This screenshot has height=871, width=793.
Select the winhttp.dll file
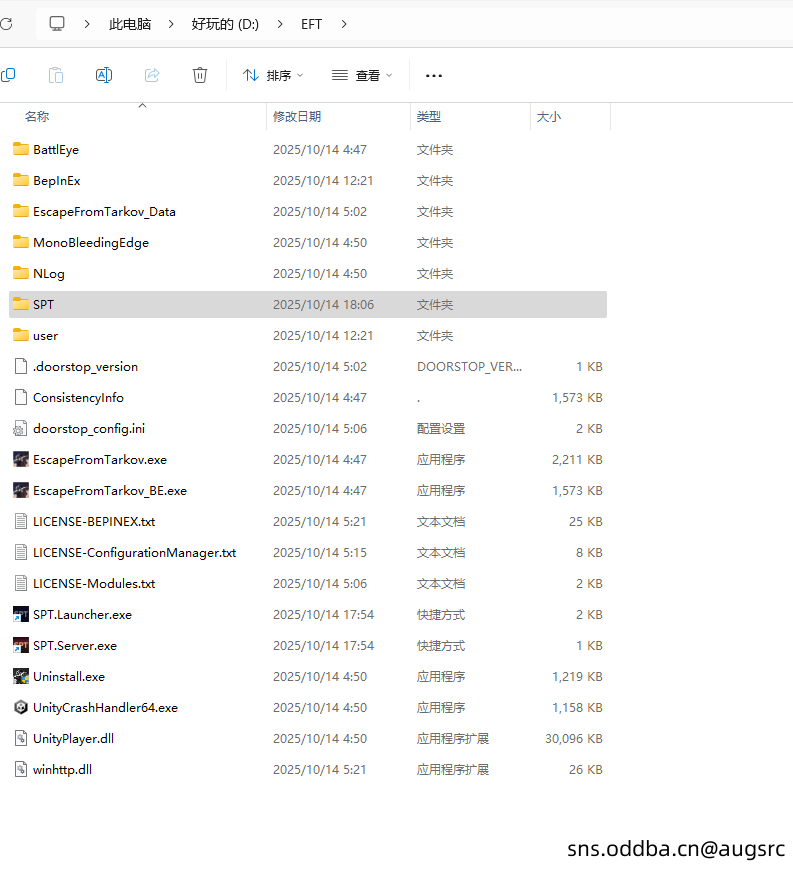[62, 770]
